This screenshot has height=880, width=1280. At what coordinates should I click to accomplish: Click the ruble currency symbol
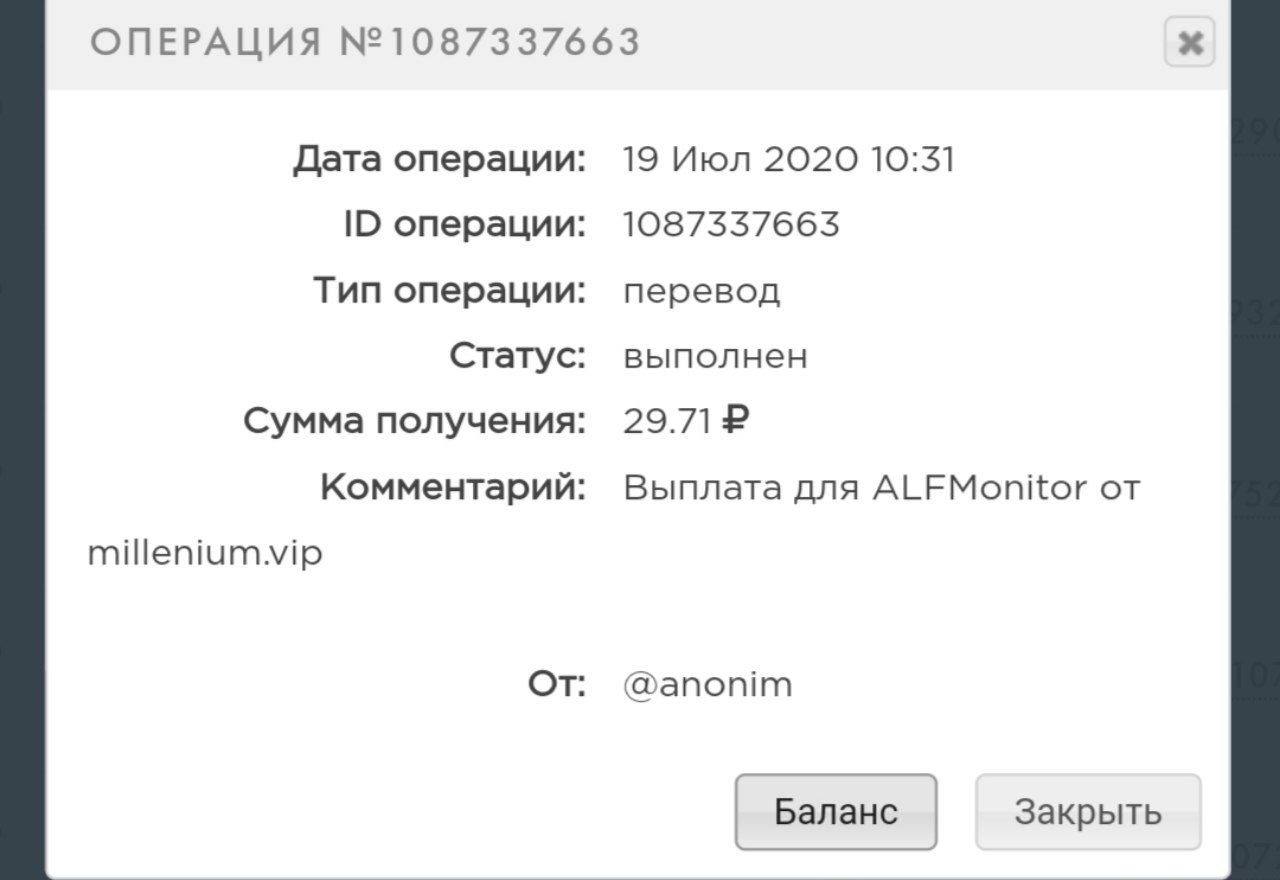[x=735, y=421]
